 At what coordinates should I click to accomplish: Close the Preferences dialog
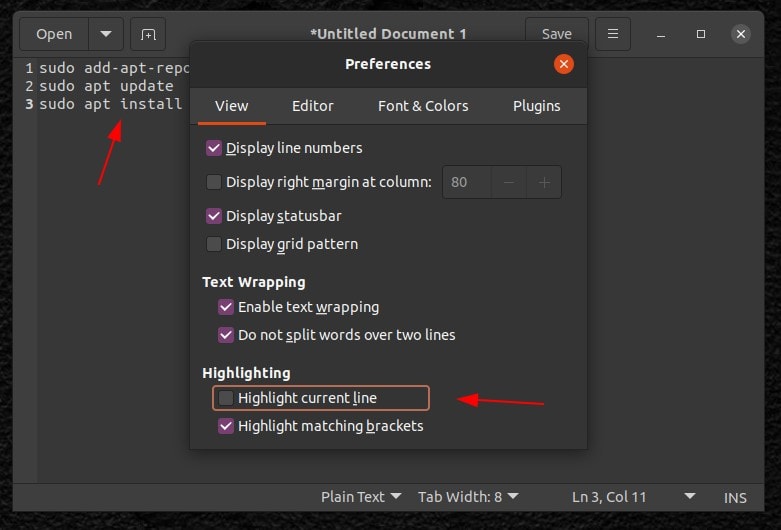coord(564,64)
